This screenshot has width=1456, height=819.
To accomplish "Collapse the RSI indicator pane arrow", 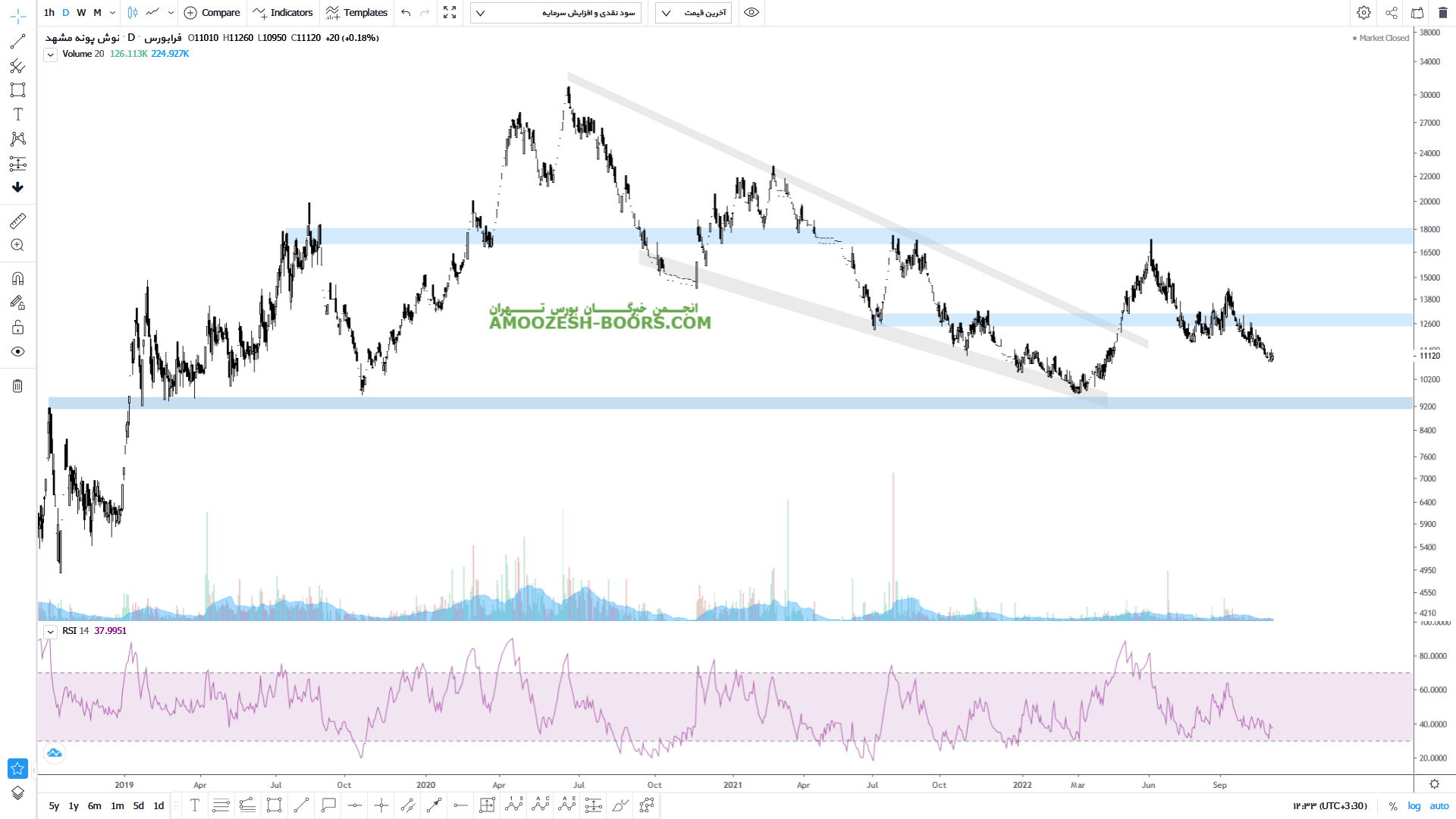I will pyautogui.click(x=50, y=632).
